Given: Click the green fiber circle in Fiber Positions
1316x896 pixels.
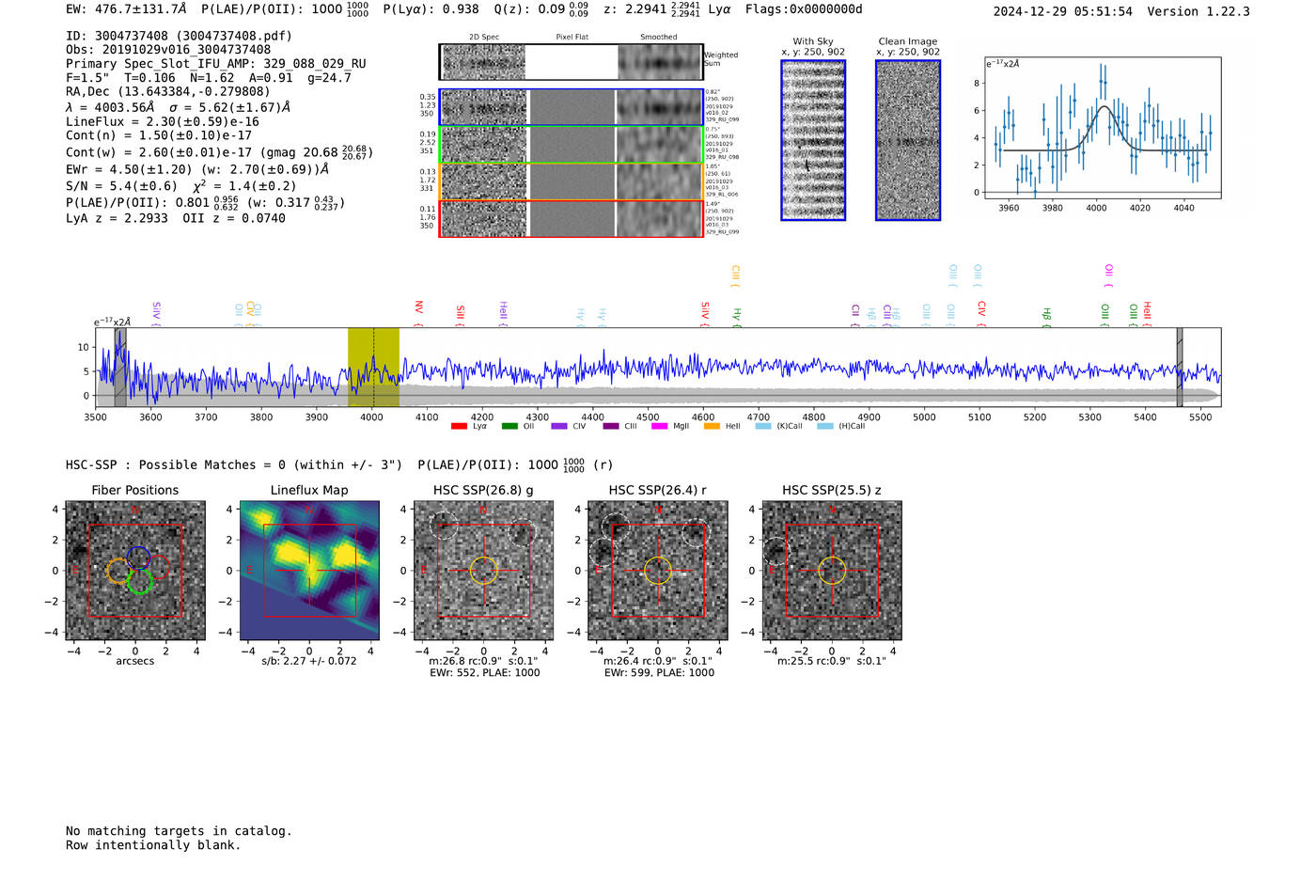Looking at the screenshot, I should (x=140, y=582).
